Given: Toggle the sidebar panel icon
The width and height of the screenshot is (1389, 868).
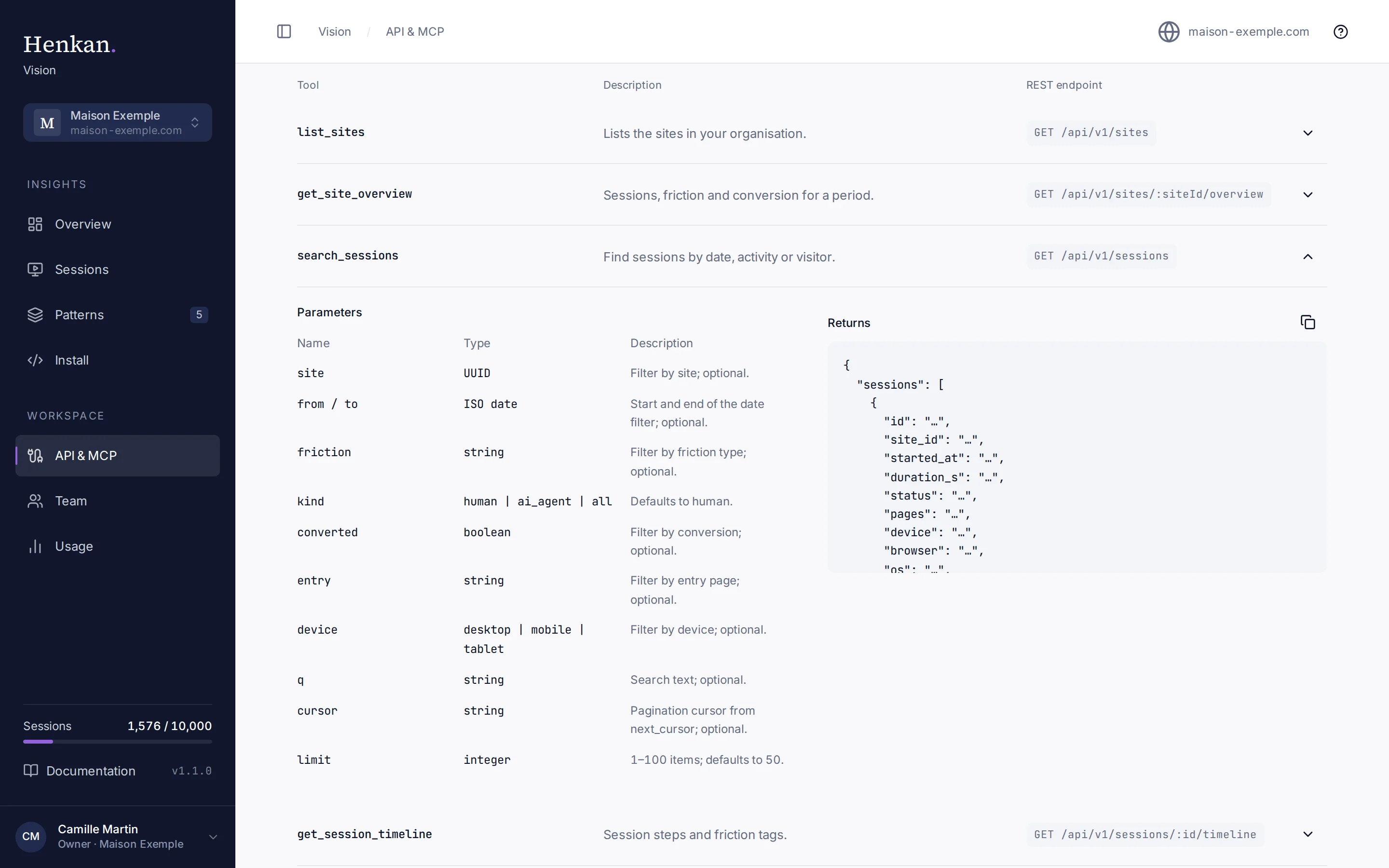Looking at the screenshot, I should 284,31.
